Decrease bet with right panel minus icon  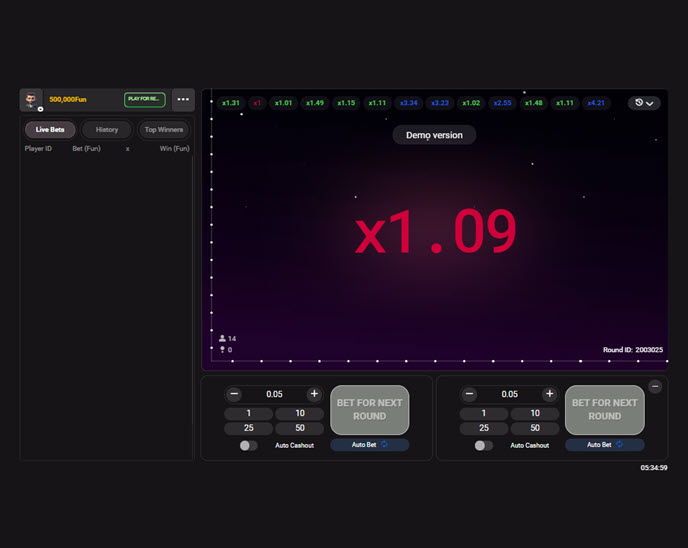pos(469,394)
